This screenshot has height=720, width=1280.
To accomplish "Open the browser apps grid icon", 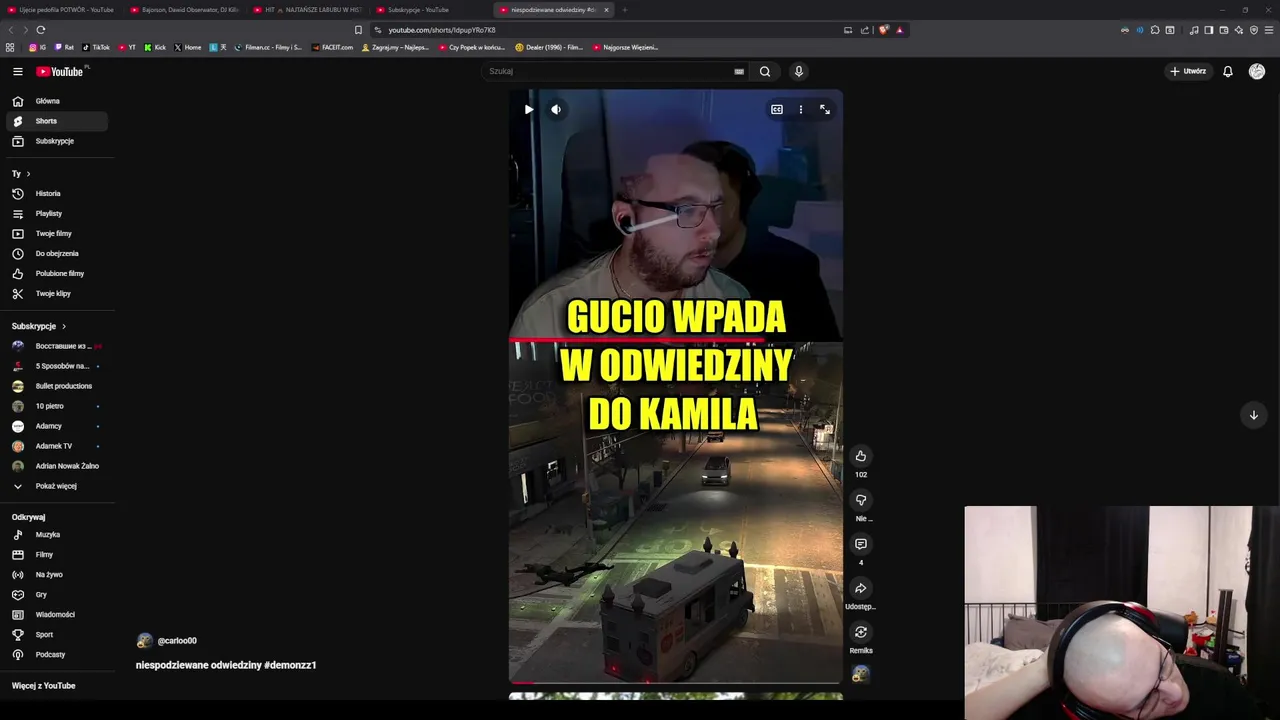I will tap(10, 47).
